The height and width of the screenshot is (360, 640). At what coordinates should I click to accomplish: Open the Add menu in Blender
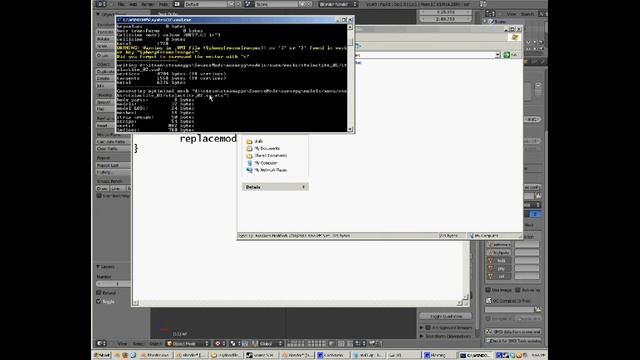click(133, 4)
